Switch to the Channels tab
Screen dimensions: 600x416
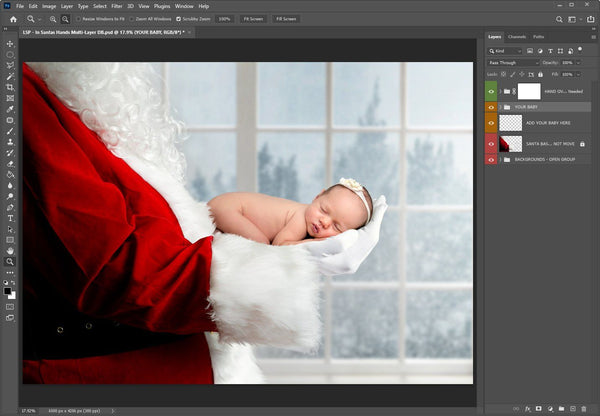517,37
